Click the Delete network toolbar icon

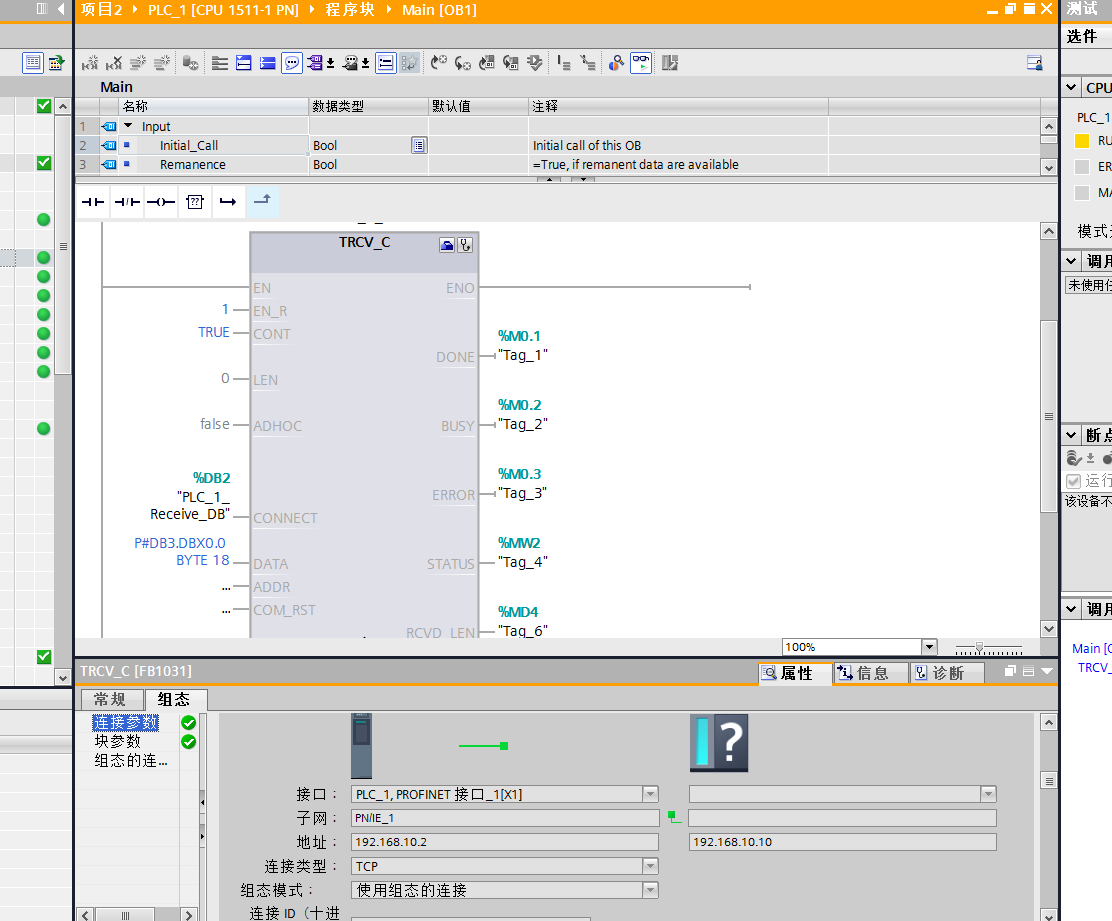pos(113,63)
